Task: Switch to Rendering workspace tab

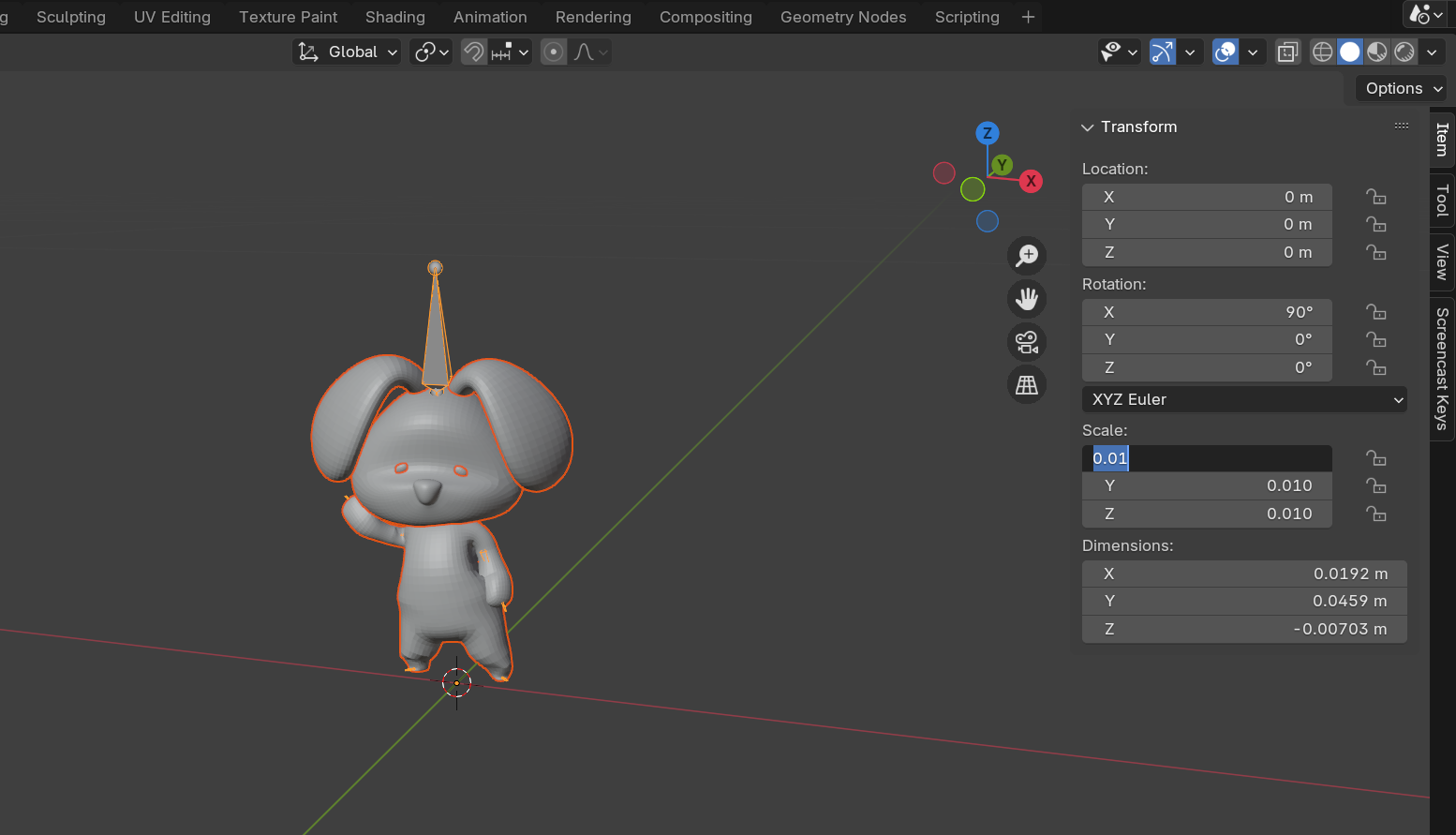Action: point(593,17)
